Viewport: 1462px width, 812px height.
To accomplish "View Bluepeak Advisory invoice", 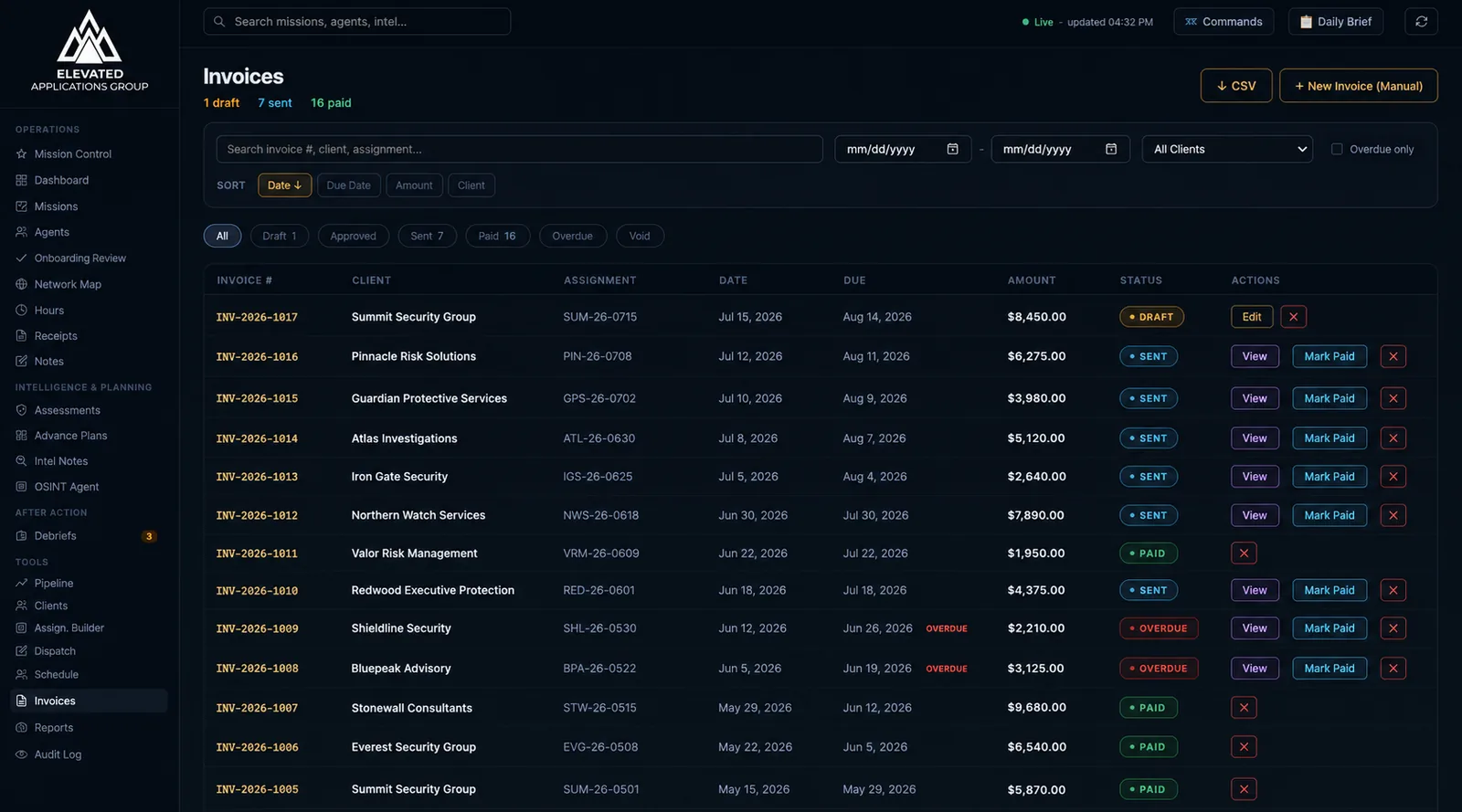I will coord(1255,669).
